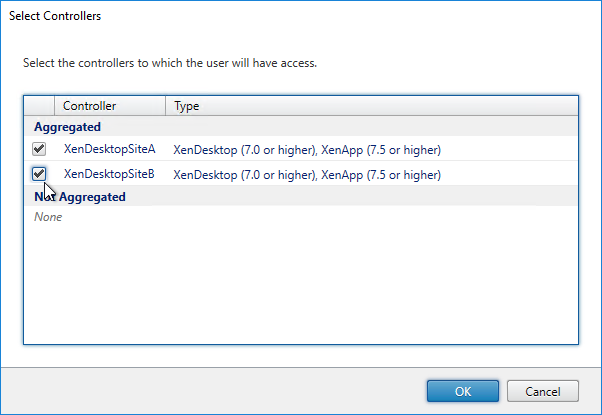602x415 pixels.
Task: Click empty space in the controllers list
Action: tap(301, 284)
